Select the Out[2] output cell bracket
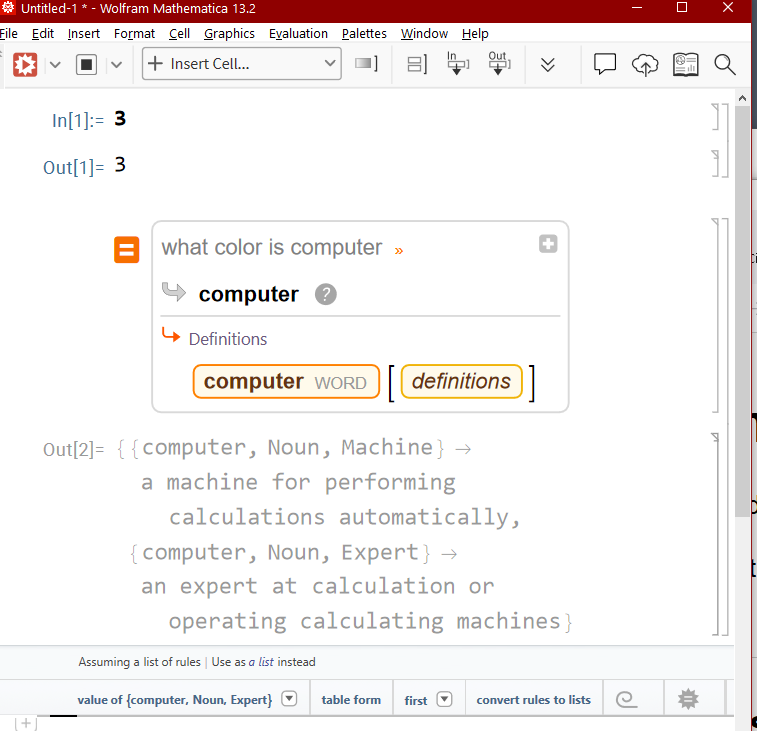 (x=716, y=534)
